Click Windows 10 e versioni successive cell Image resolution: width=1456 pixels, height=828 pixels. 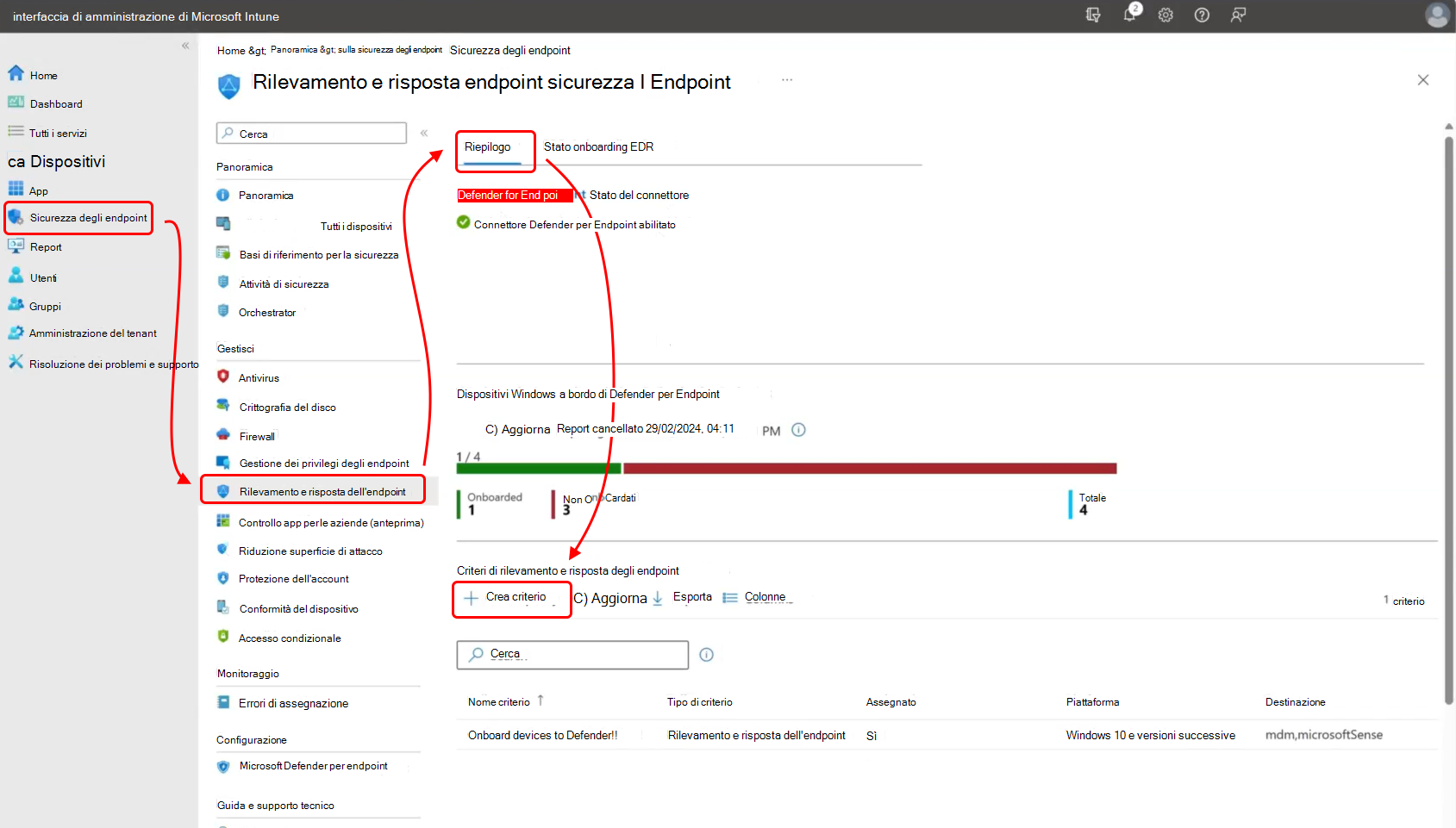click(1150, 736)
